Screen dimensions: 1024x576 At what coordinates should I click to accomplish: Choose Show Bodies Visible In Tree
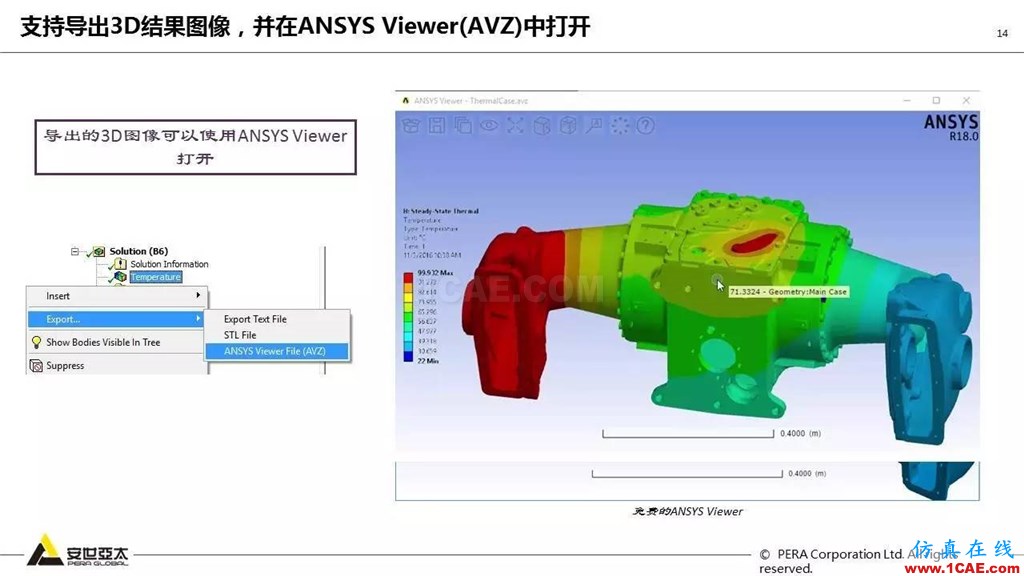pyautogui.click(x=117, y=342)
